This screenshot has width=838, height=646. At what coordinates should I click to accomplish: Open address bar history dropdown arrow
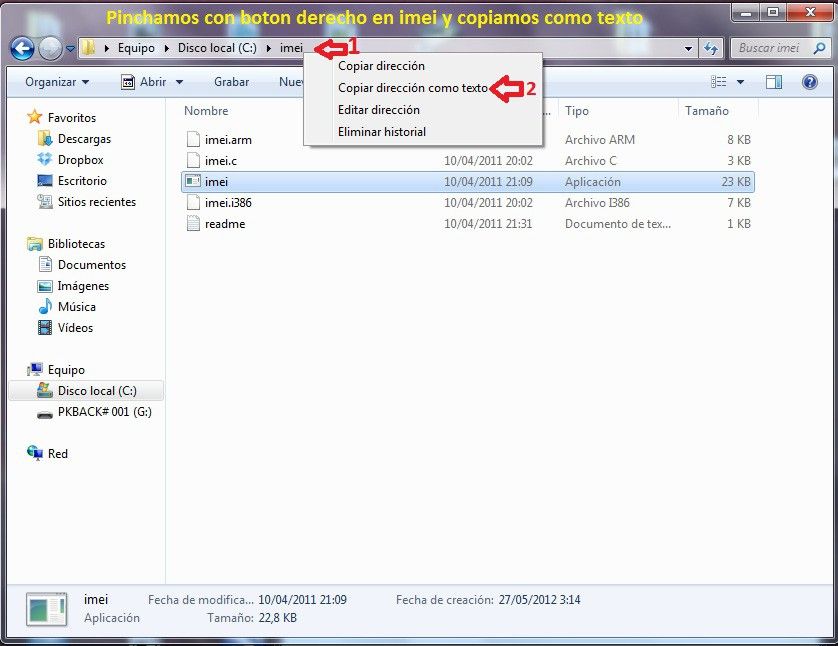click(x=688, y=49)
